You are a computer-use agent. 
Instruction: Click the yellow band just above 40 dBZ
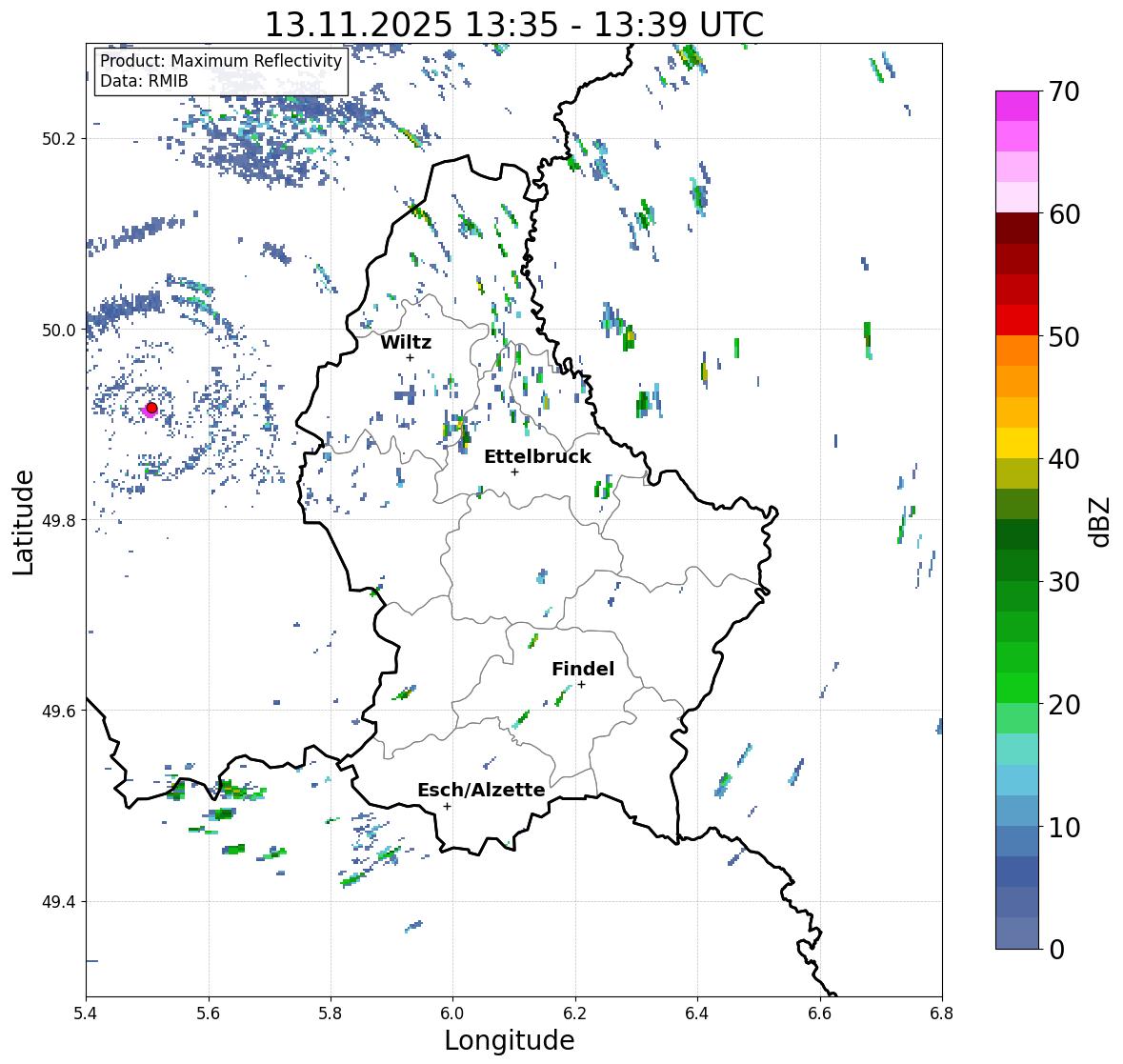[1017, 443]
